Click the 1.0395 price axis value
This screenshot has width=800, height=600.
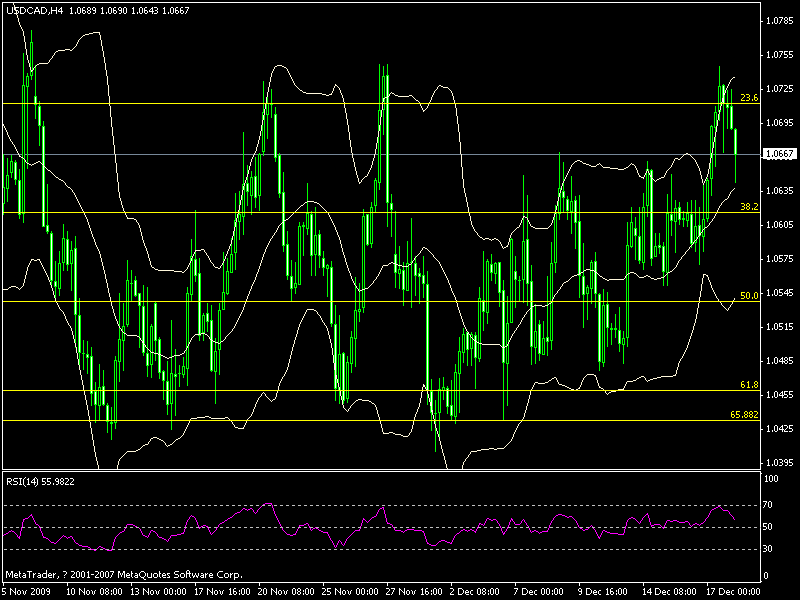pyautogui.click(x=780, y=463)
